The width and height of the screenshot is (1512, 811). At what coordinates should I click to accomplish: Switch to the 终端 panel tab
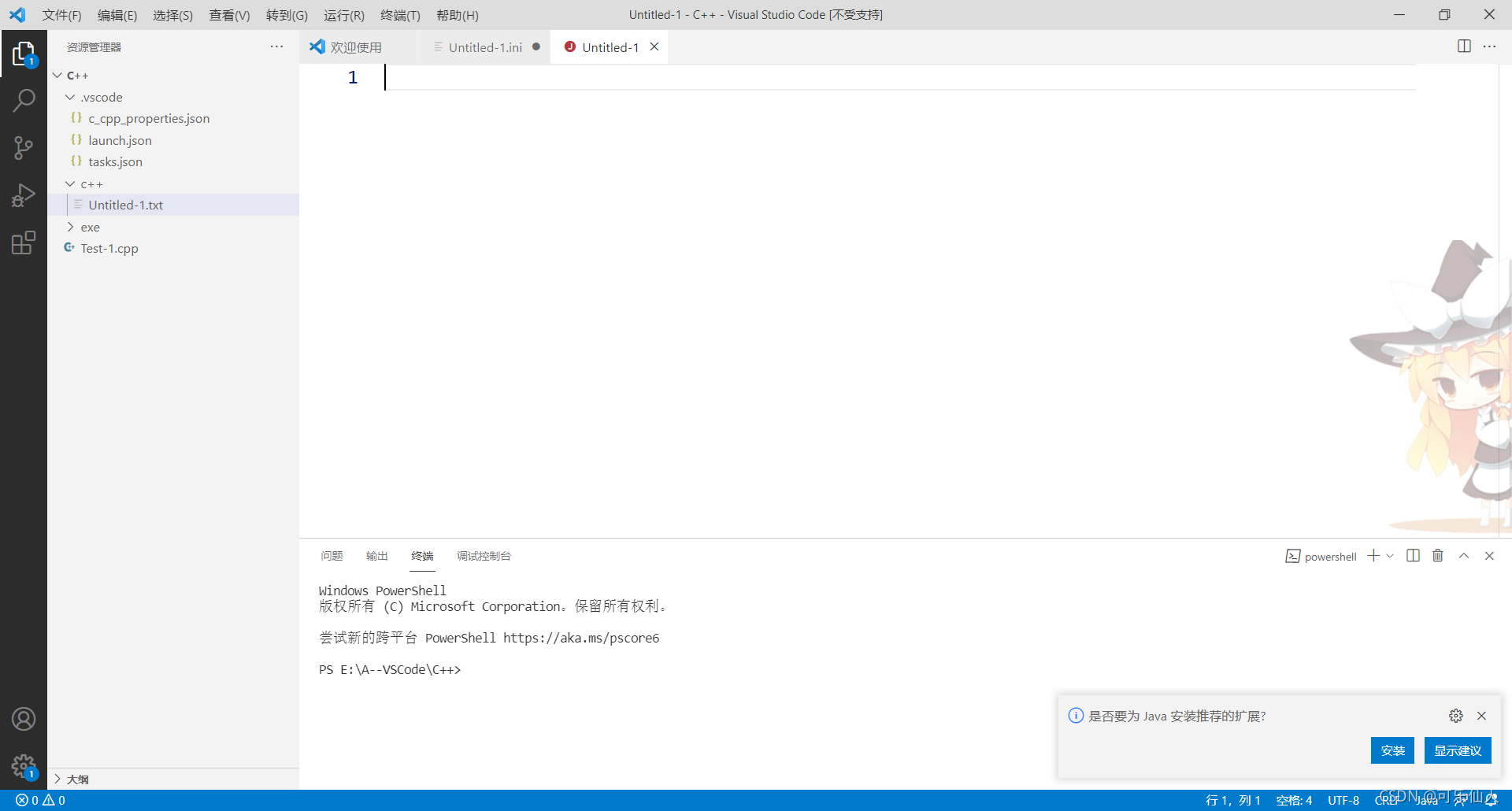click(422, 556)
